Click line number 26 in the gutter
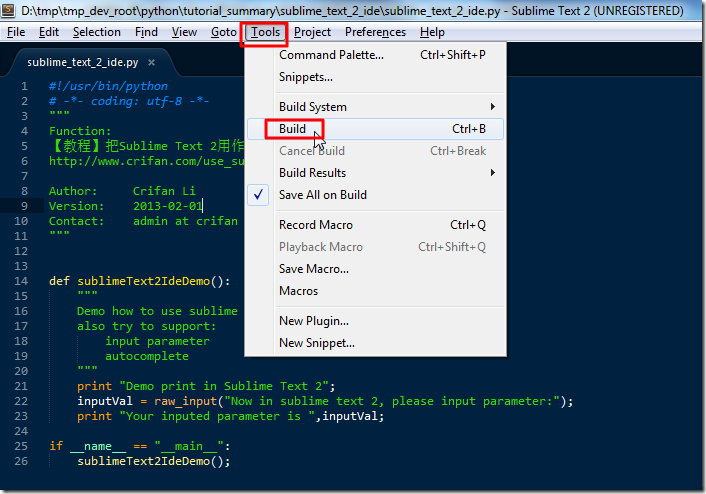706x494 pixels. click(x=21, y=462)
